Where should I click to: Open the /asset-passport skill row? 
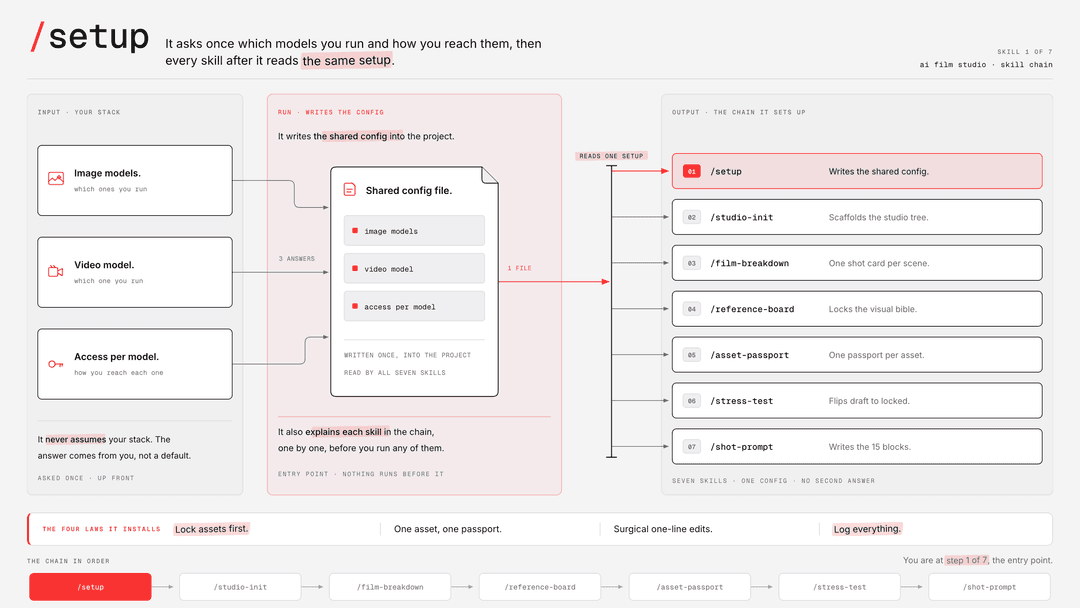point(857,355)
